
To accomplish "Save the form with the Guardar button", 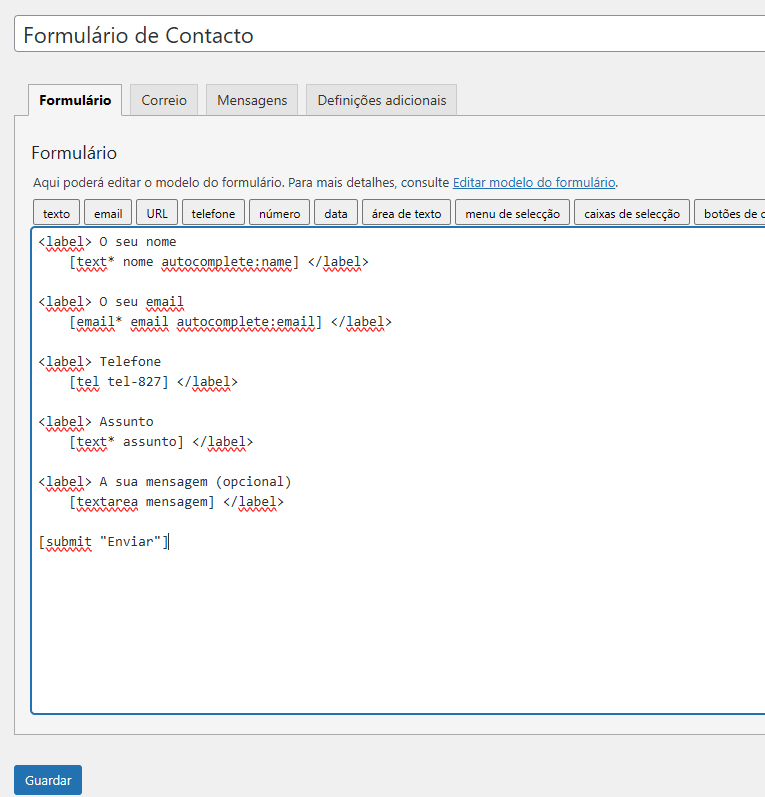I will pyautogui.click(x=48, y=780).
